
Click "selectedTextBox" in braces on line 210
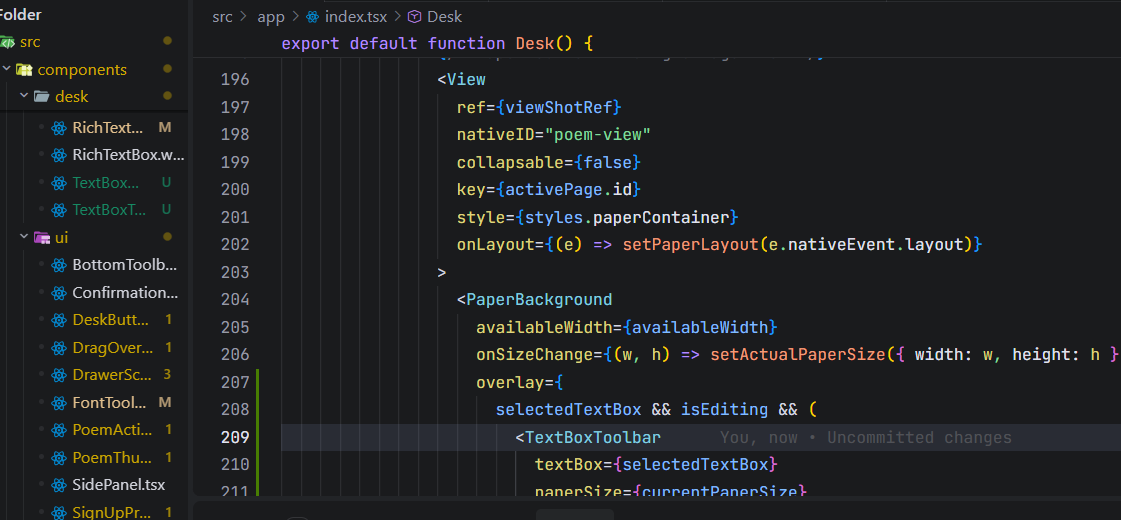[696, 465]
